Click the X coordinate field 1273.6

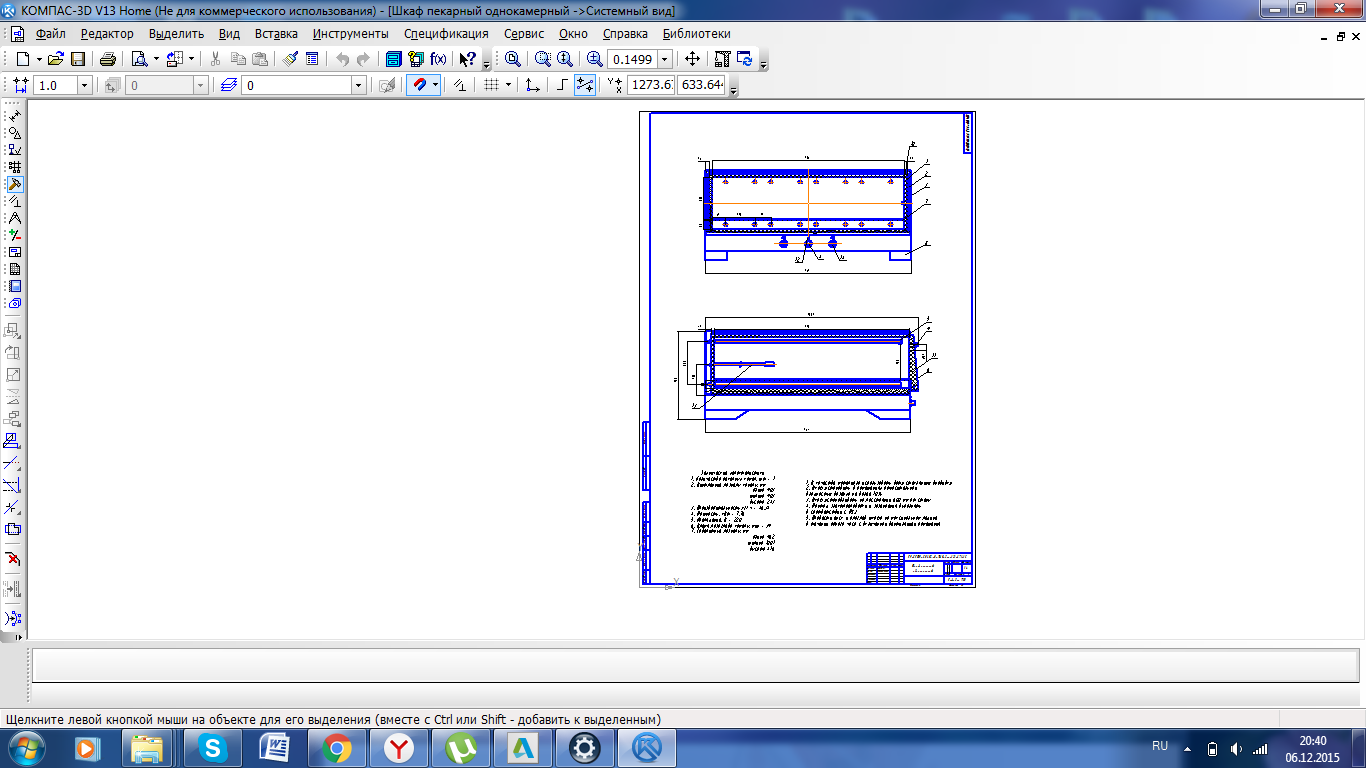click(x=651, y=85)
